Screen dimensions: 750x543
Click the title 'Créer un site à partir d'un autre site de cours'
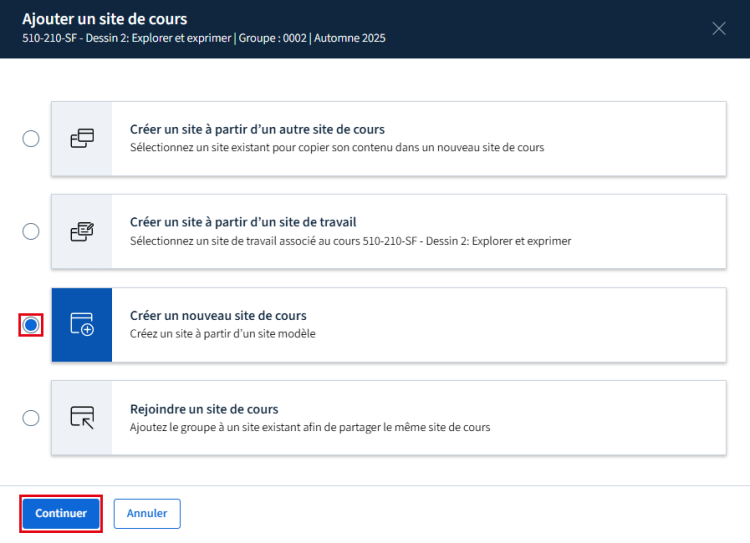click(x=257, y=130)
